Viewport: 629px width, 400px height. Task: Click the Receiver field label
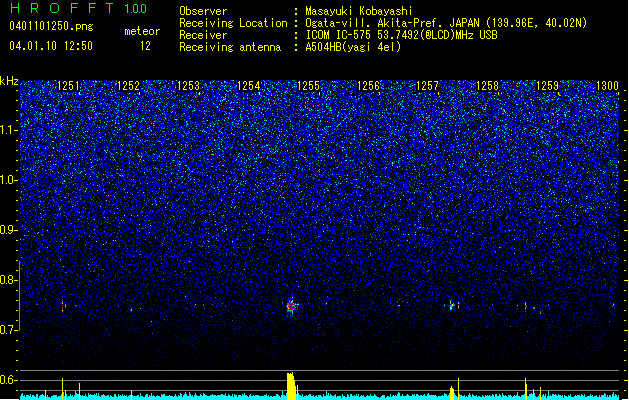pyautogui.click(x=203, y=35)
